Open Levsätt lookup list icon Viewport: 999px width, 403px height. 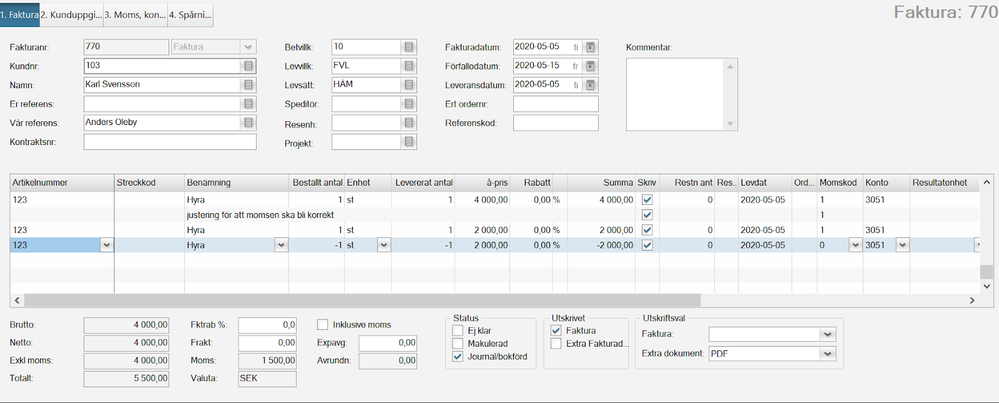(x=409, y=85)
